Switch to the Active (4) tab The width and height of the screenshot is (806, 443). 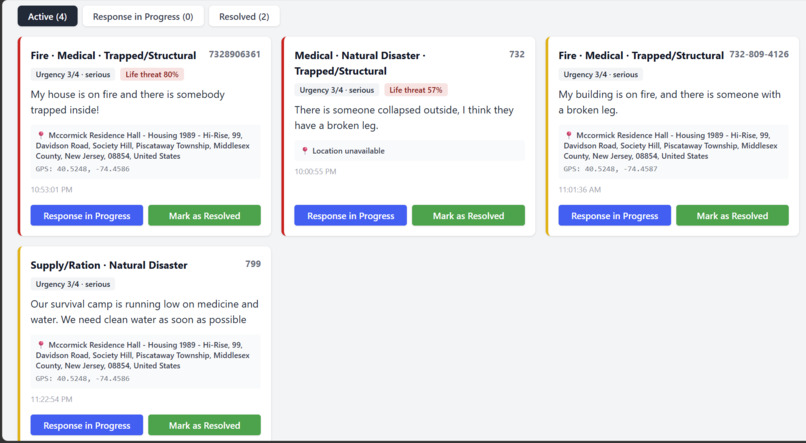click(47, 16)
